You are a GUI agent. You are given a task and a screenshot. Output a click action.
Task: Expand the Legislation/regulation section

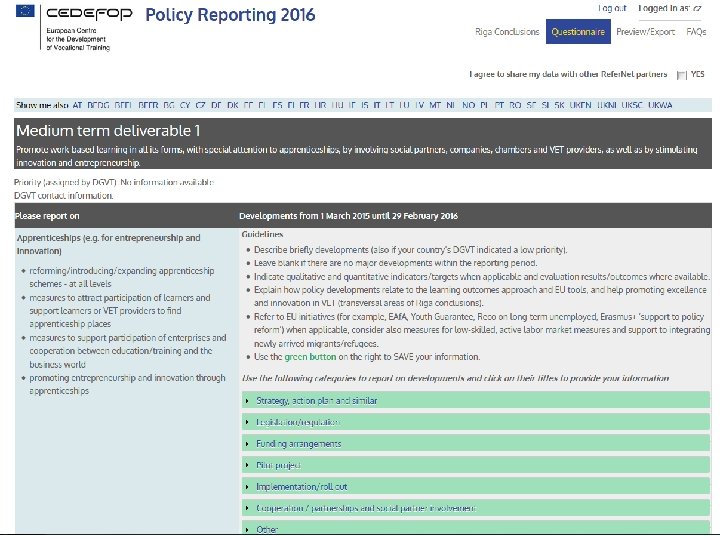[476, 422]
